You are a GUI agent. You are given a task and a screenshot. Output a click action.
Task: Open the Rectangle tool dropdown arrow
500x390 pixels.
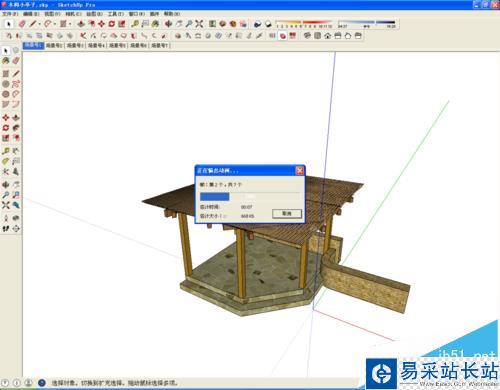pos(70,24)
